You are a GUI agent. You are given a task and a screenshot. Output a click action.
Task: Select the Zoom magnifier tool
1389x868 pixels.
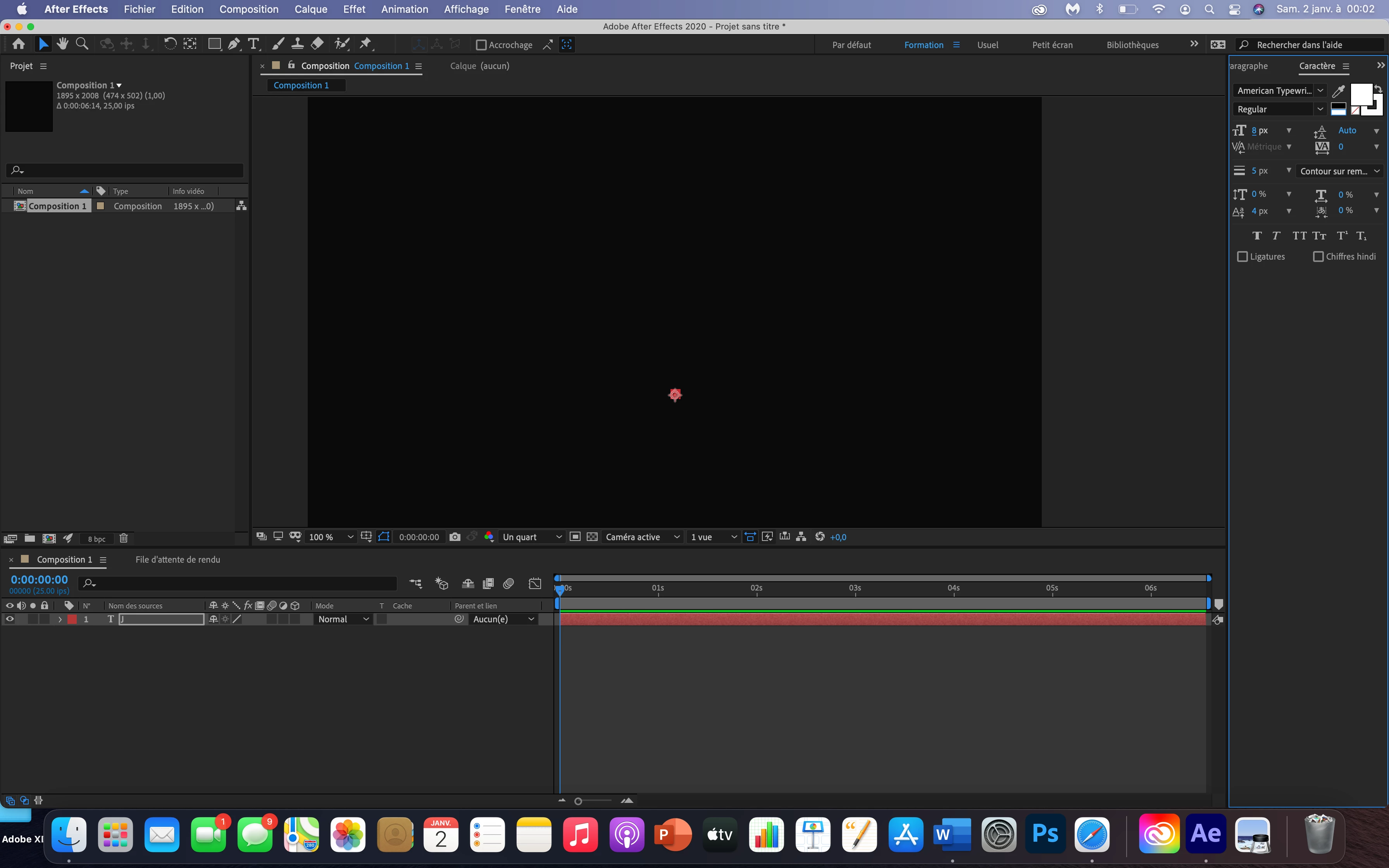(x=82, y=44)
